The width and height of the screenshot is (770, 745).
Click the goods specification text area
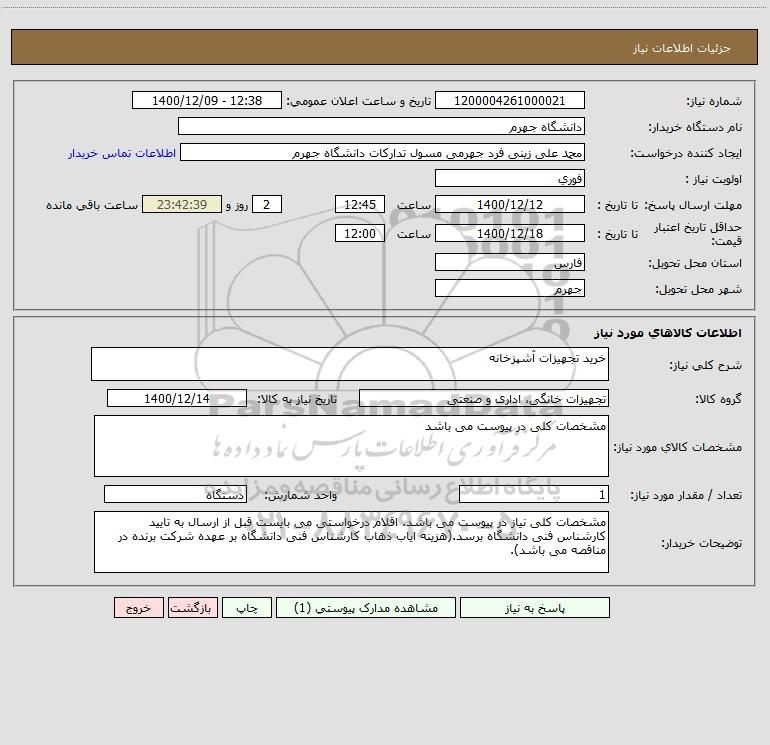(351, 446)
